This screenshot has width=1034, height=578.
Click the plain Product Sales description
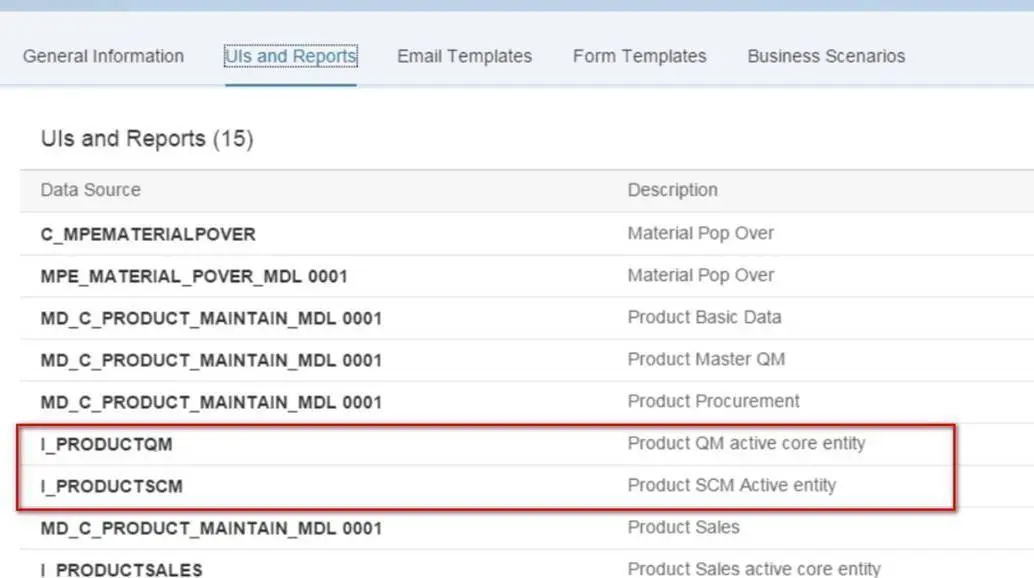683,527
